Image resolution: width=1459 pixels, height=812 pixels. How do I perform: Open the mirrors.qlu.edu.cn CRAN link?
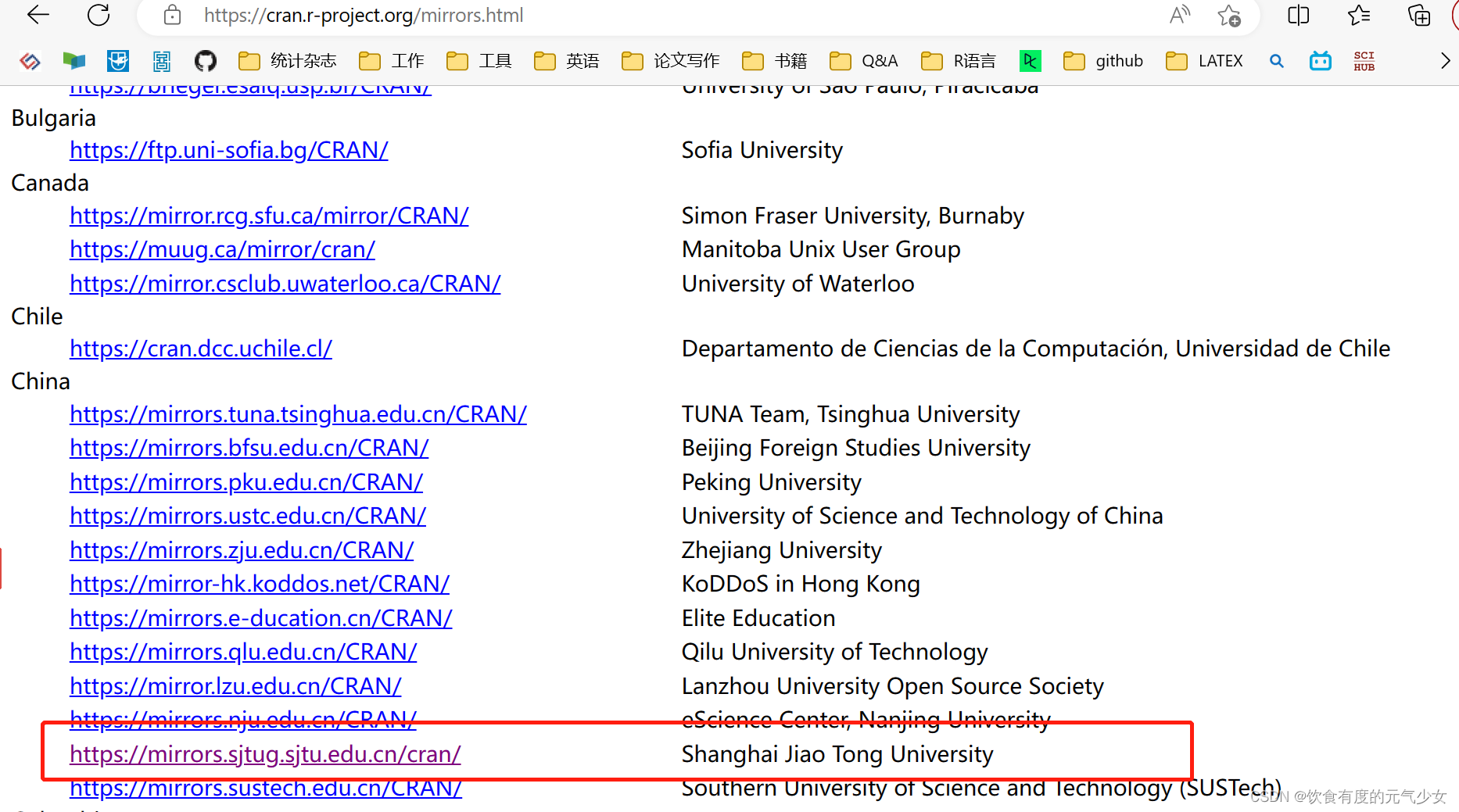point(243,652)
